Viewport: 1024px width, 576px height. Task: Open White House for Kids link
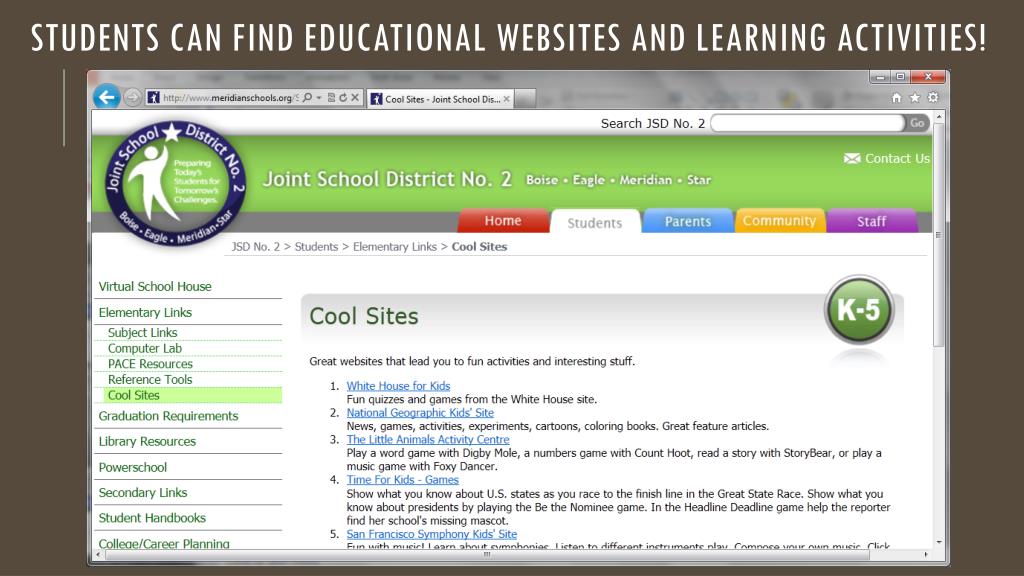coord(398,386)
